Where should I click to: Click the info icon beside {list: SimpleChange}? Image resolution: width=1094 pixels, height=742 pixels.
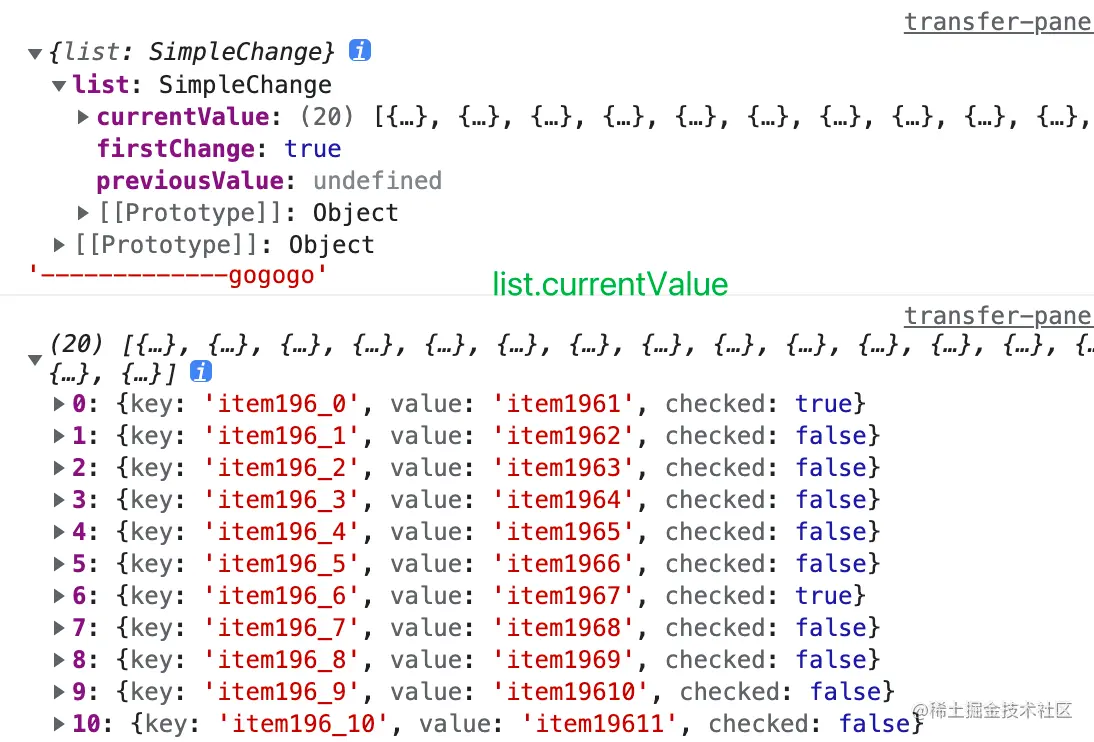pos(360,51)
